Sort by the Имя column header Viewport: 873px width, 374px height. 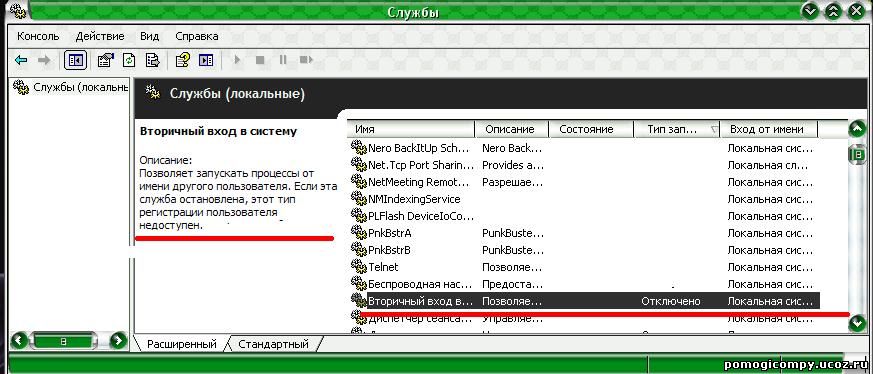[x=411, y=129]
